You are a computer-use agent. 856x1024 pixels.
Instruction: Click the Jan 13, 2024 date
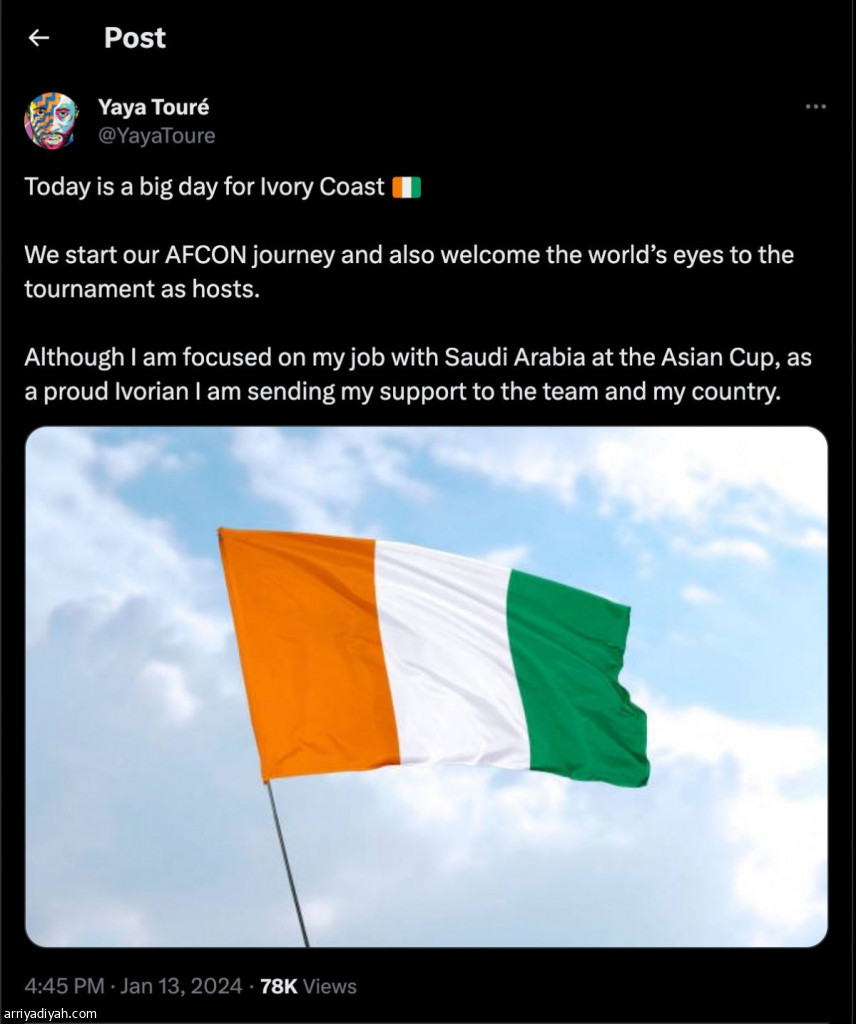[182, 987]
